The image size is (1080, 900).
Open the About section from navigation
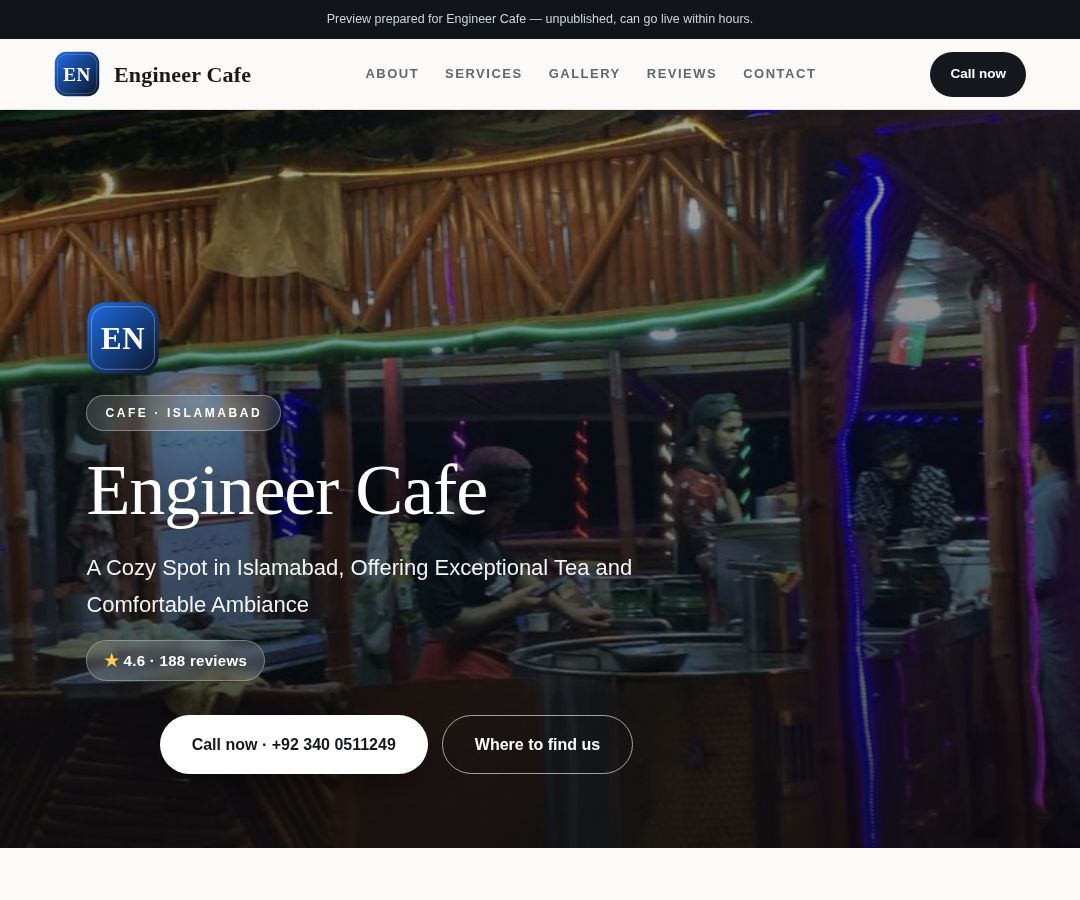(392, 74)
